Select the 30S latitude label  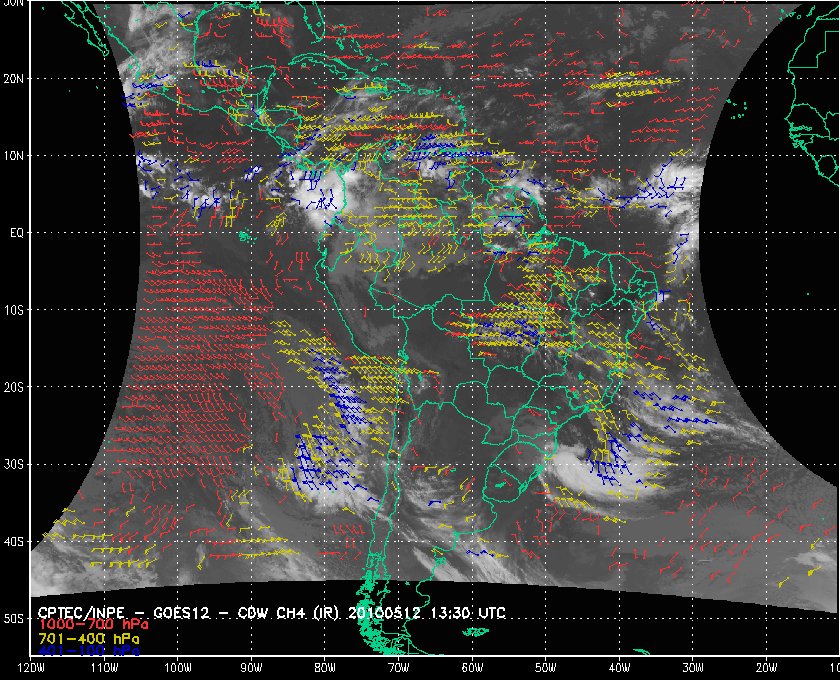point(13,464)
